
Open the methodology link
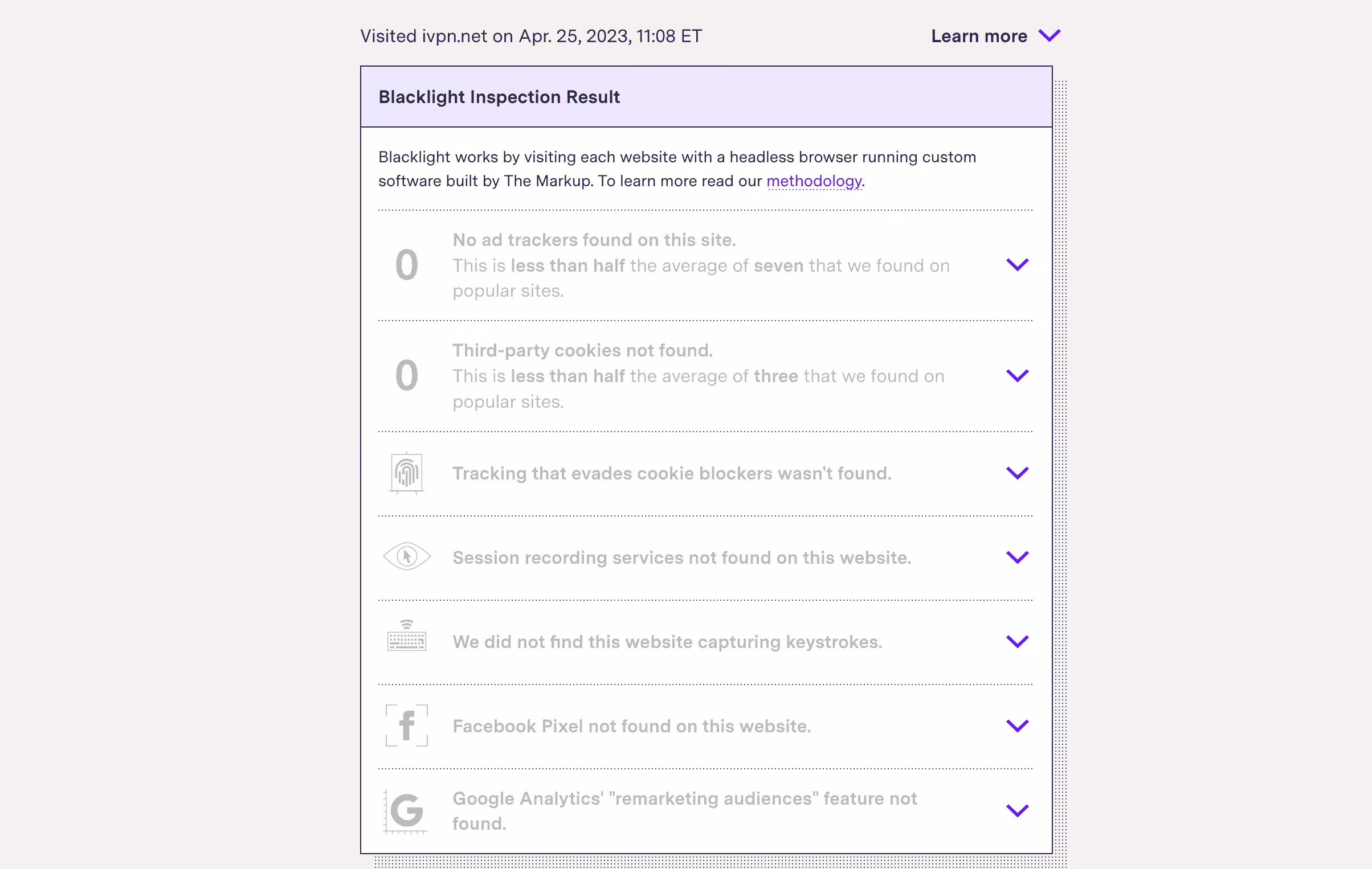814,181
